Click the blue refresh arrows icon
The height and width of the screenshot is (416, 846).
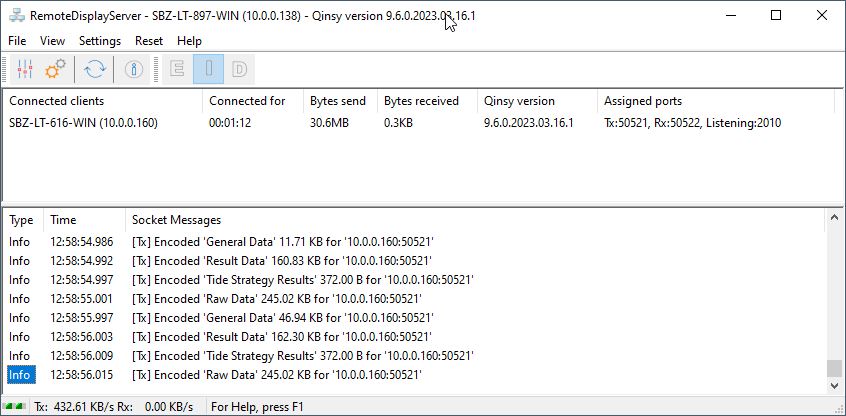[95, 69]
